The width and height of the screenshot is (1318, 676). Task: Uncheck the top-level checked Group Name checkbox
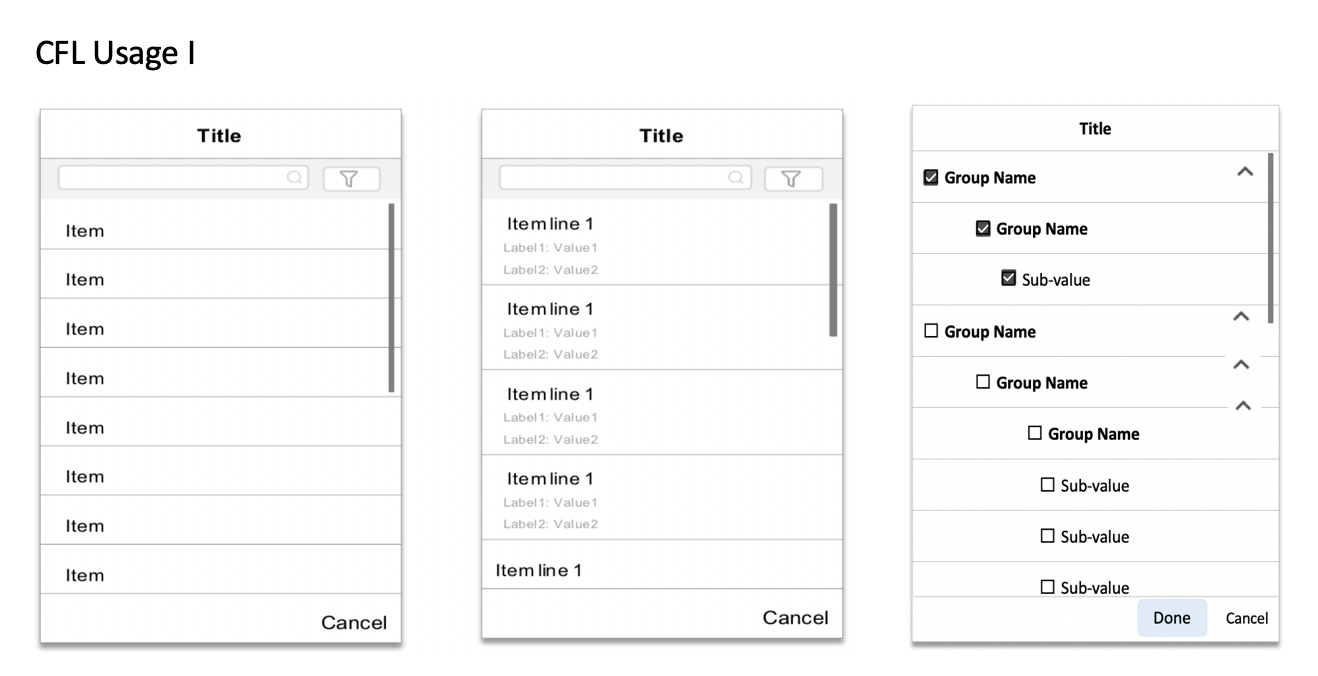(931, 178)
